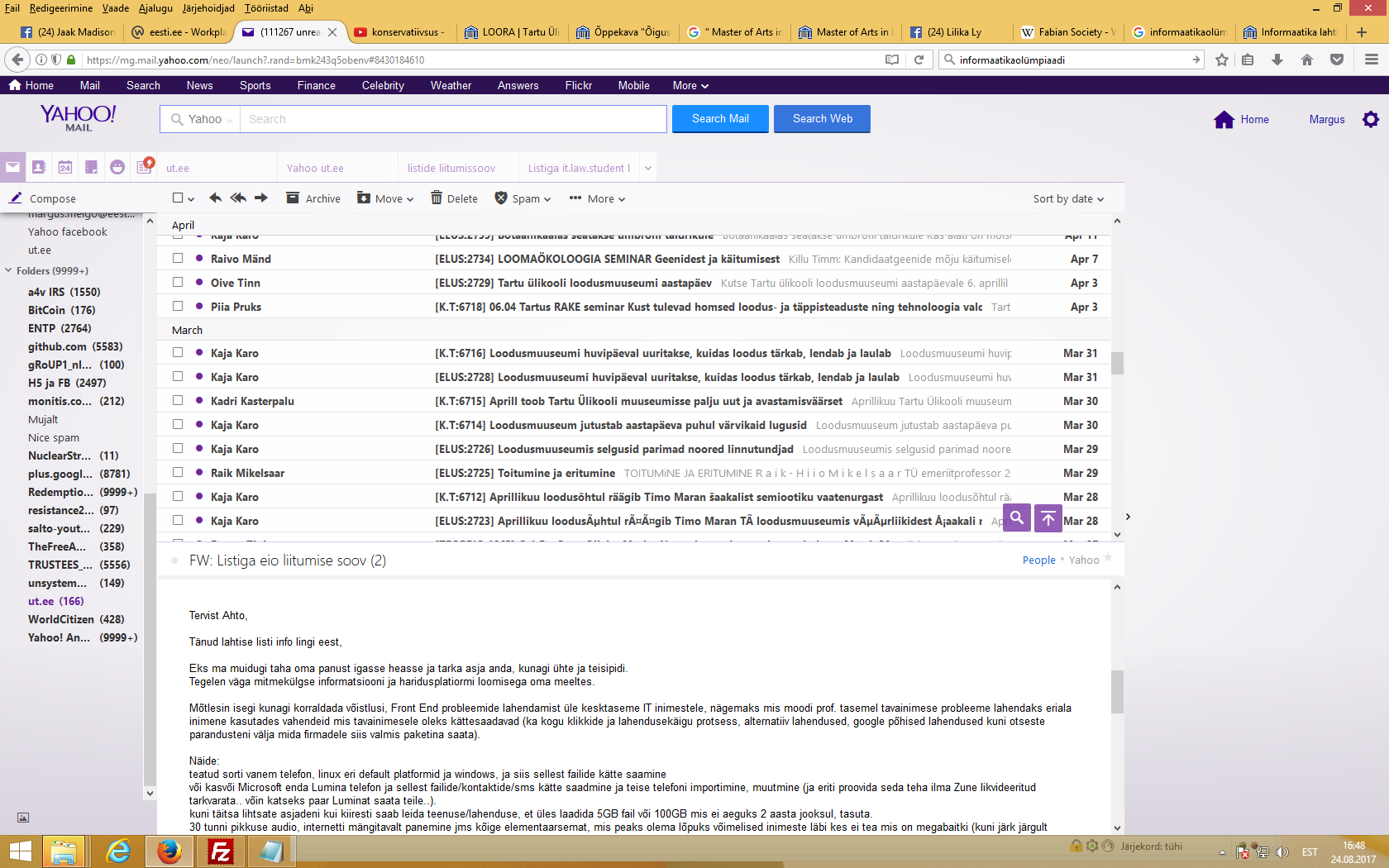Open the settings gear icon

1371,119
